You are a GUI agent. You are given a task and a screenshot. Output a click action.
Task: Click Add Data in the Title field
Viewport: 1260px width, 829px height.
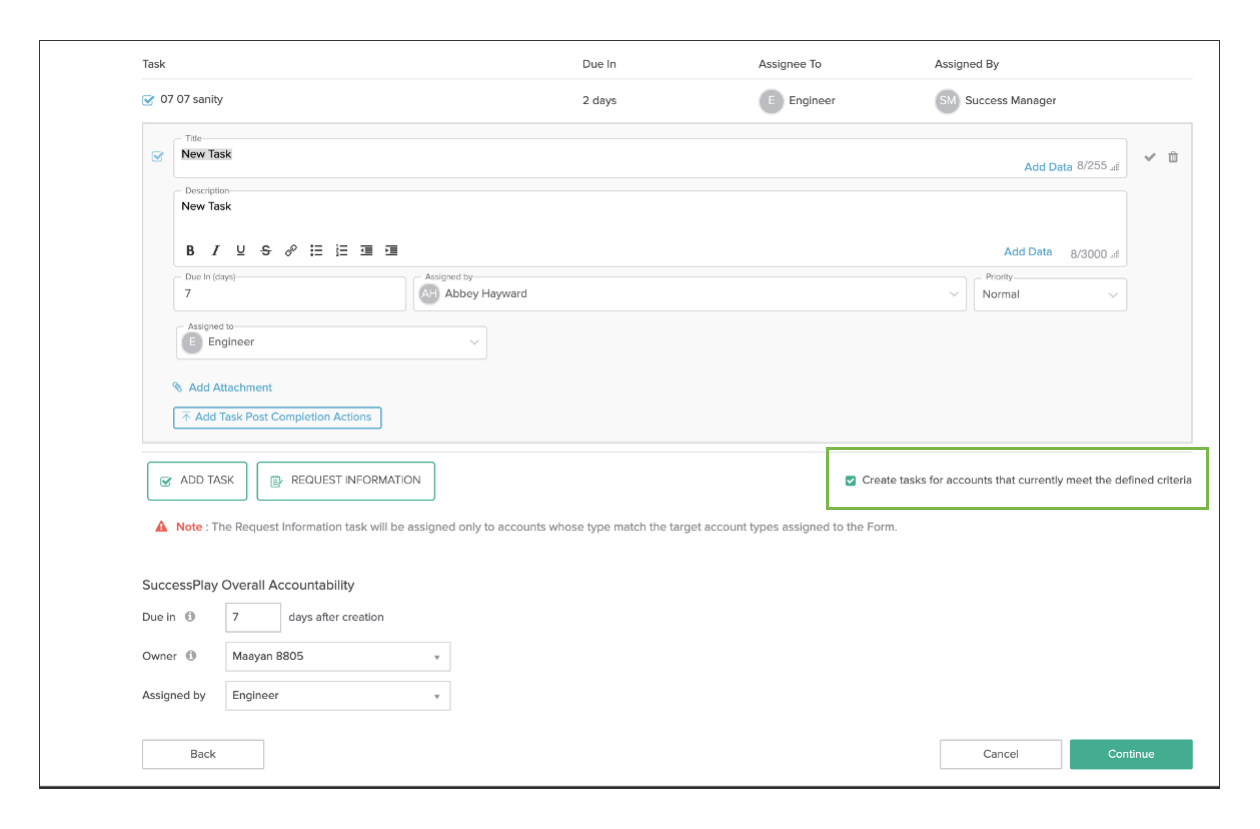tap(1048, 167)
